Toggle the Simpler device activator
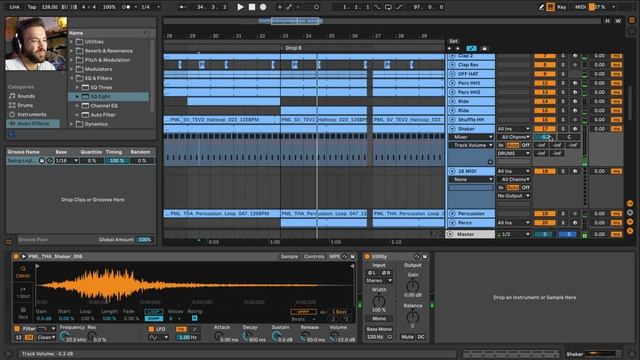The height and width of the screenshot is (360, 640). pos(16,256)
